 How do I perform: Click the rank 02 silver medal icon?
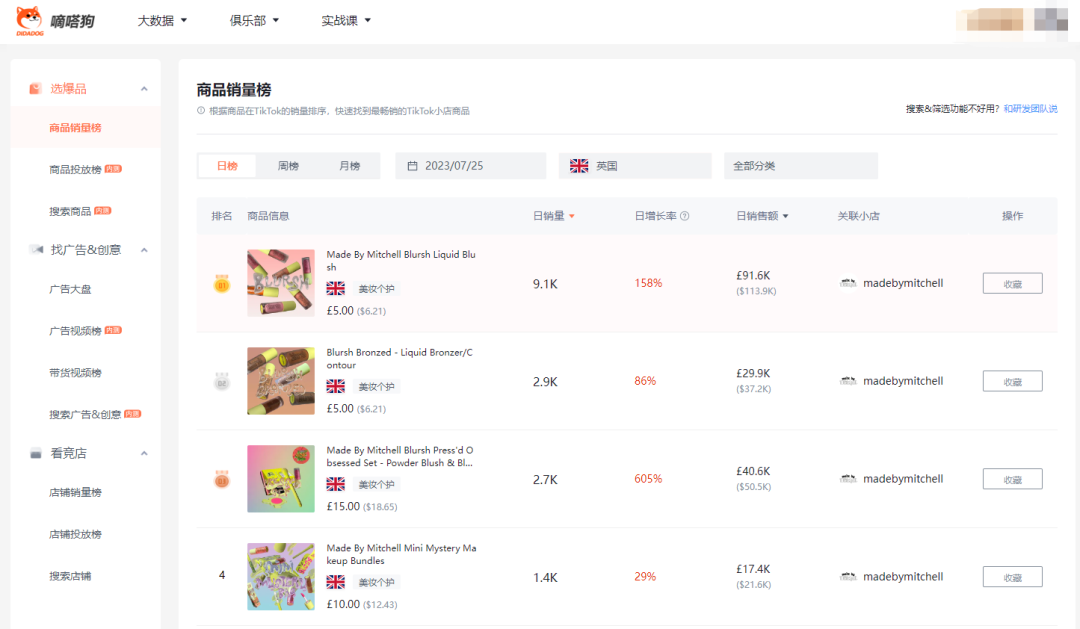222,382
